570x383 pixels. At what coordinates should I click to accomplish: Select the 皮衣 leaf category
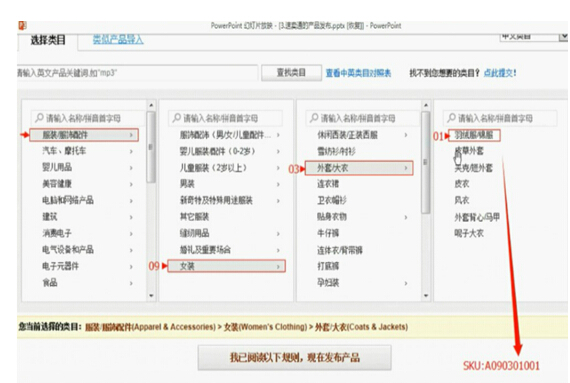pyautogui.click(x=462, y=184)
